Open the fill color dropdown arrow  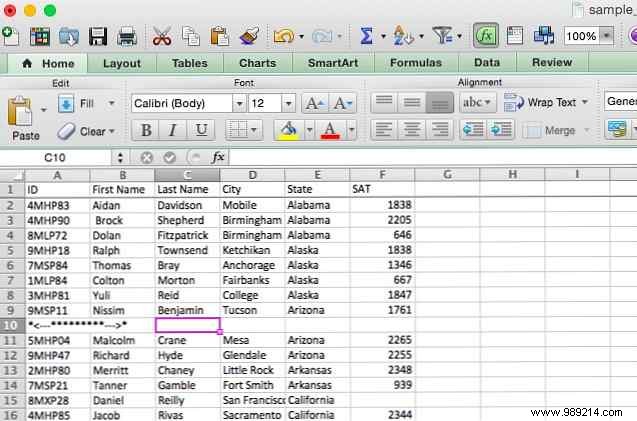point(309,130)
